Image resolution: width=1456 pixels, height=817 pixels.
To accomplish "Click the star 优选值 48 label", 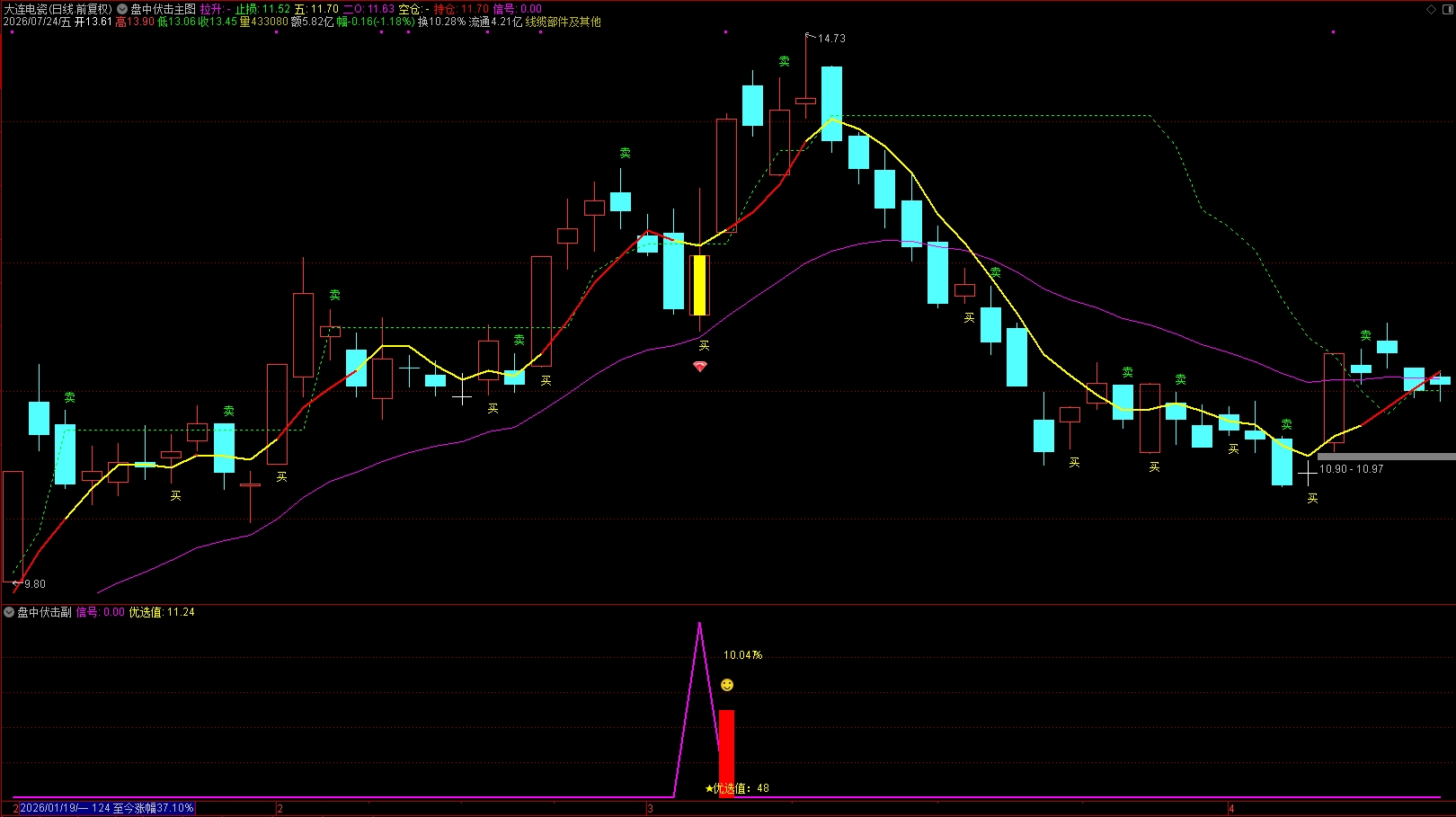I will (737, 788).
